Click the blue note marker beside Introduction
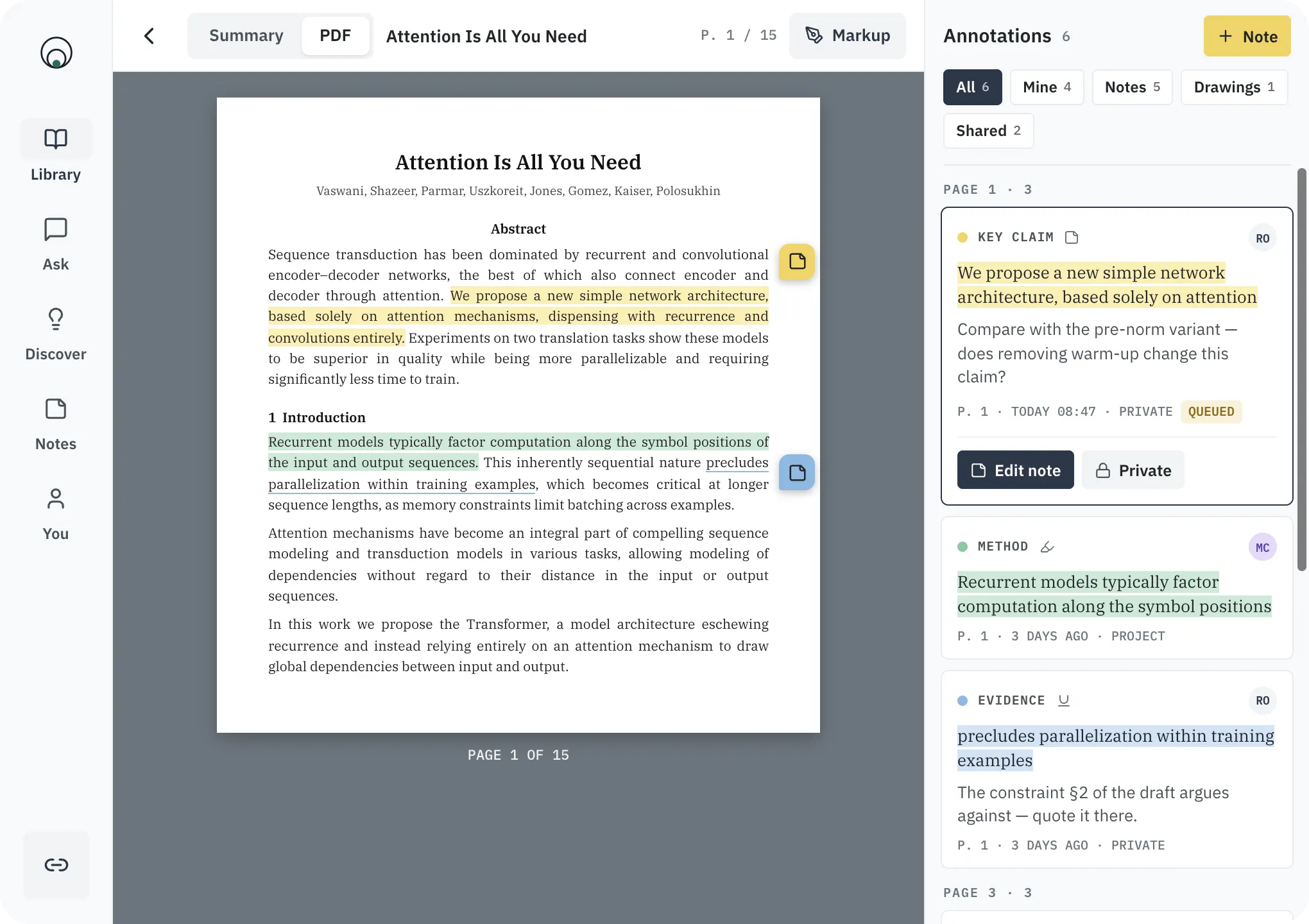 tap(797, 473)
